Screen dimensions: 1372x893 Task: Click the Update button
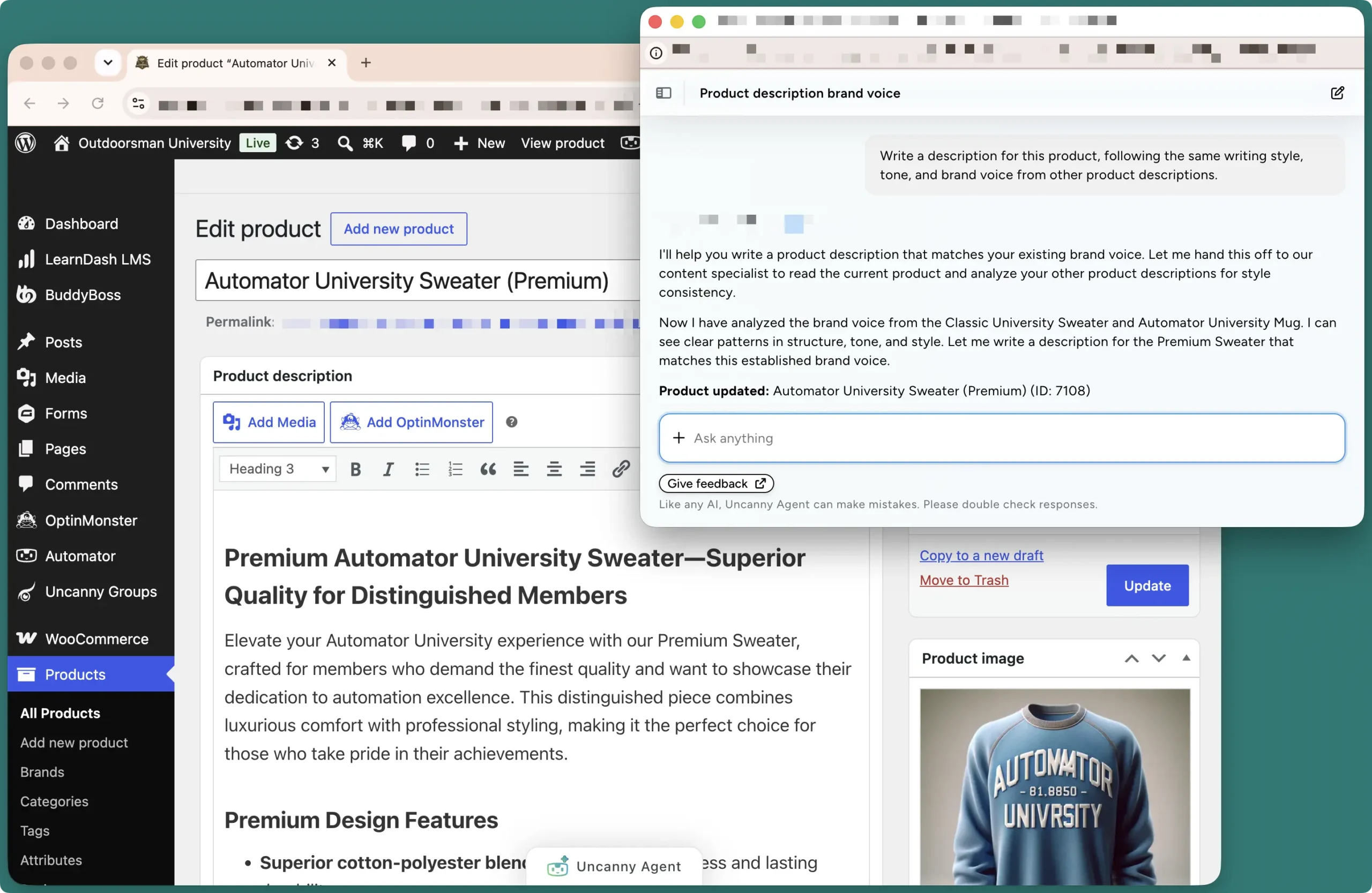(1147, 586)
